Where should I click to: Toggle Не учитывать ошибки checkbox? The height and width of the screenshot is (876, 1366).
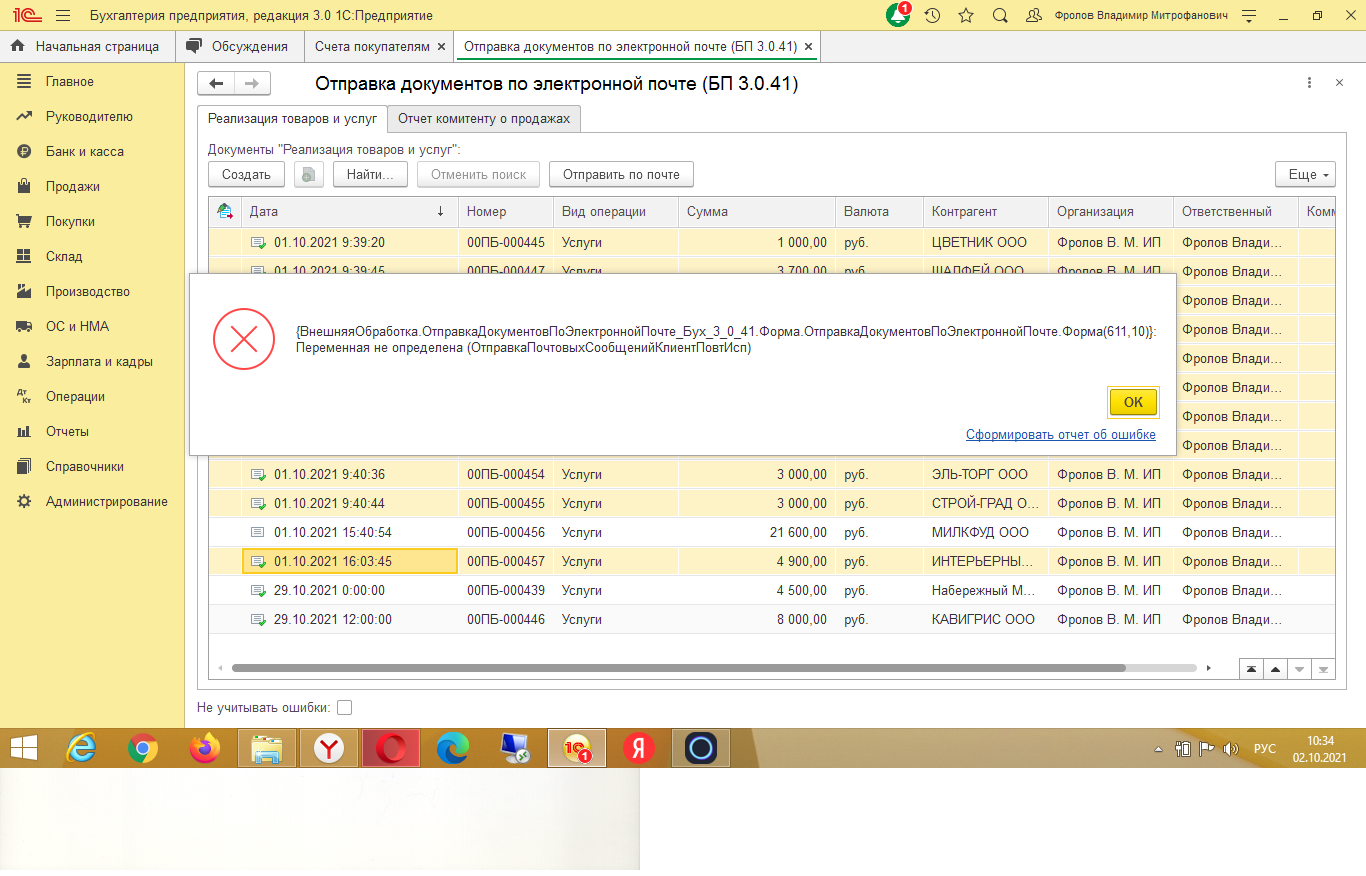(345, 708)
